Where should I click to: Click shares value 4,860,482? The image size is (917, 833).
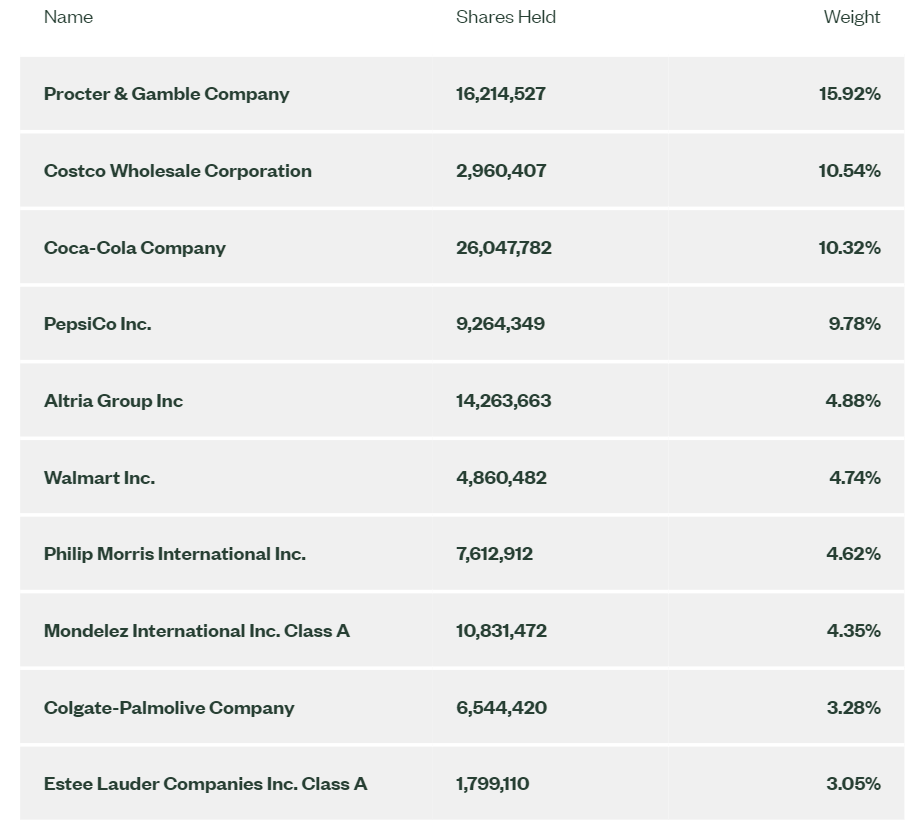click(501, 478)
